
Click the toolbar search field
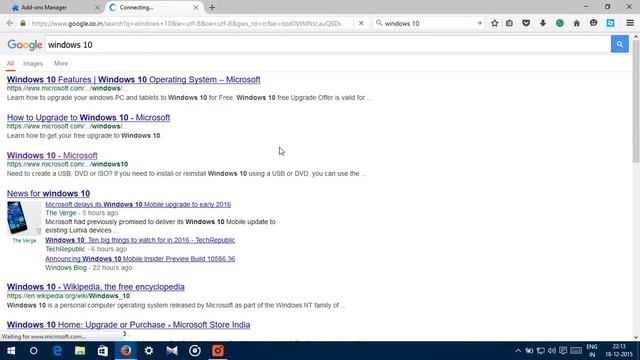click(x=429, y=24)
